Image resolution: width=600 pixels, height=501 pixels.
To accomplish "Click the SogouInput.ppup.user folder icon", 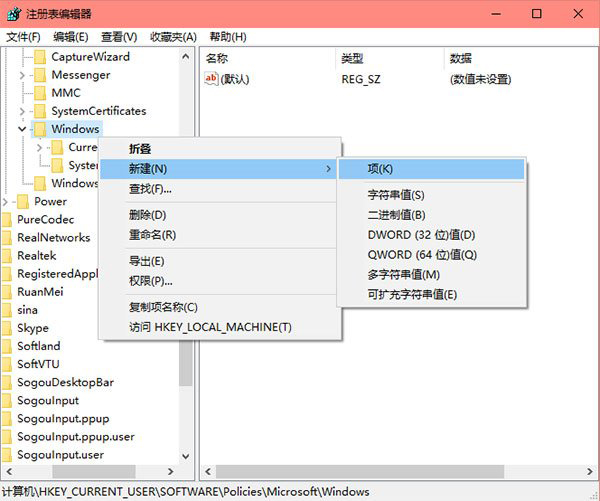I will [7, 437].
